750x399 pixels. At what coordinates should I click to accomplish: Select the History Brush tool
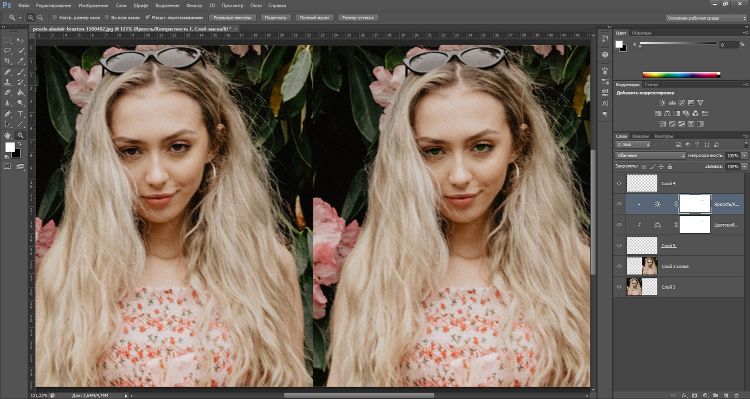20,82
